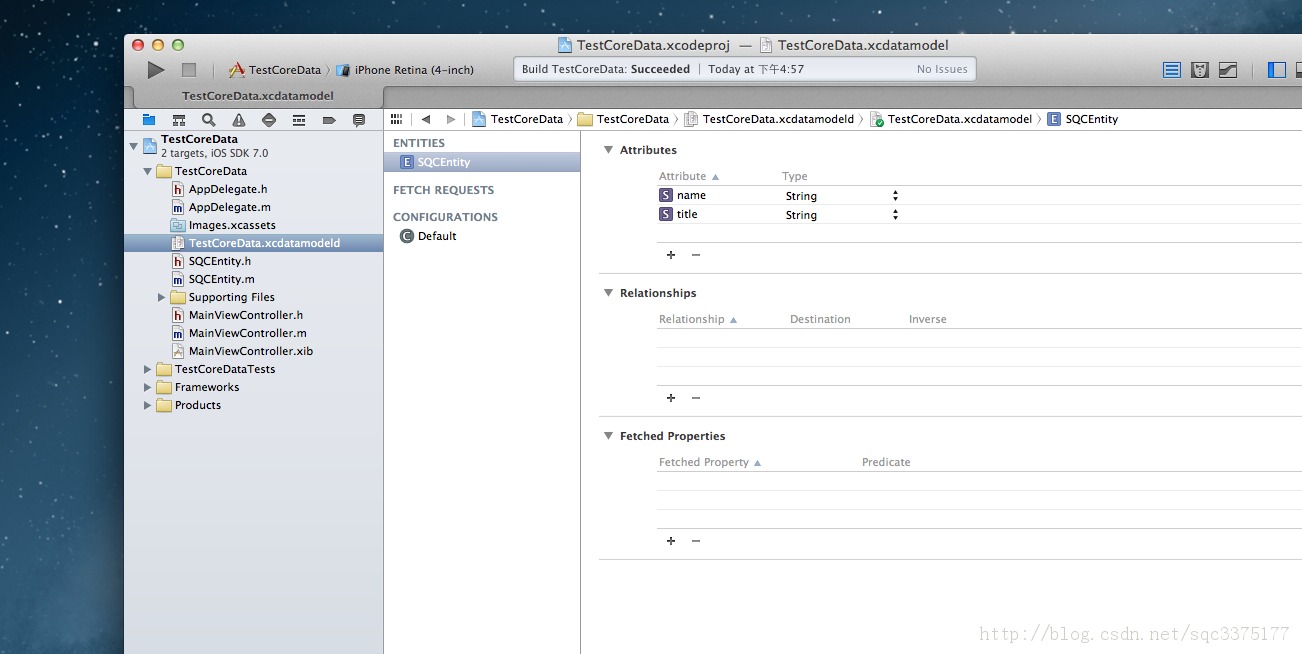Open the Find navigator magnifier icon
1302x654 pixels.
(x=209, y=120)
